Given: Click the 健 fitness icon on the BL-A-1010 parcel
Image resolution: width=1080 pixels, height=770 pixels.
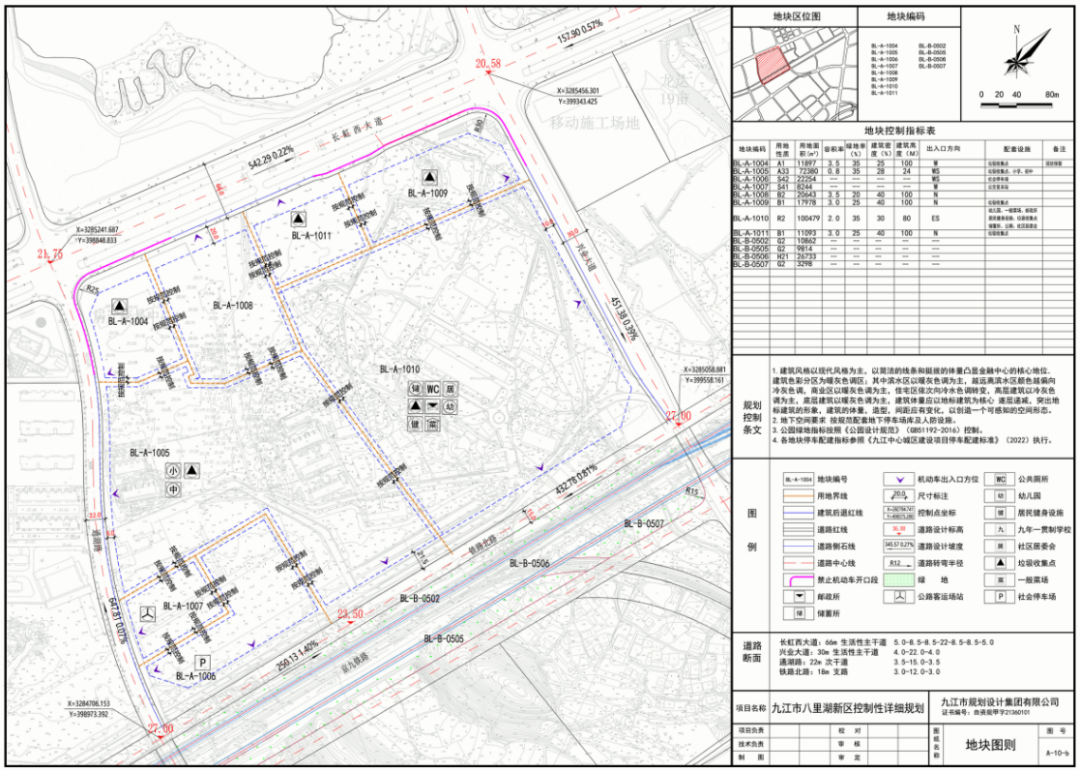Looking at the screenshot, I should [414, 424].
